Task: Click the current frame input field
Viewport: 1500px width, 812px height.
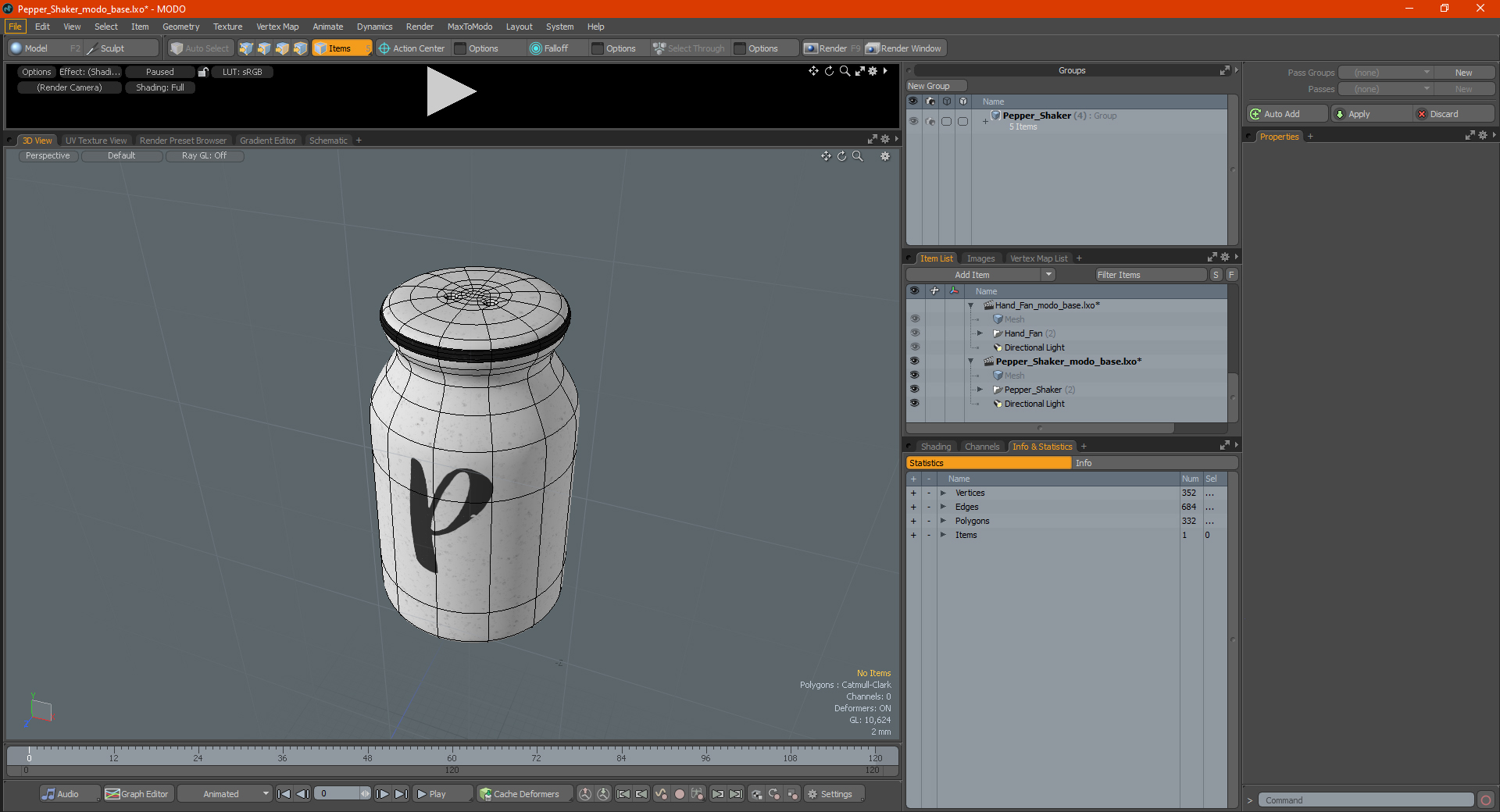Action: pyautogui.click(x=338, y=794)
